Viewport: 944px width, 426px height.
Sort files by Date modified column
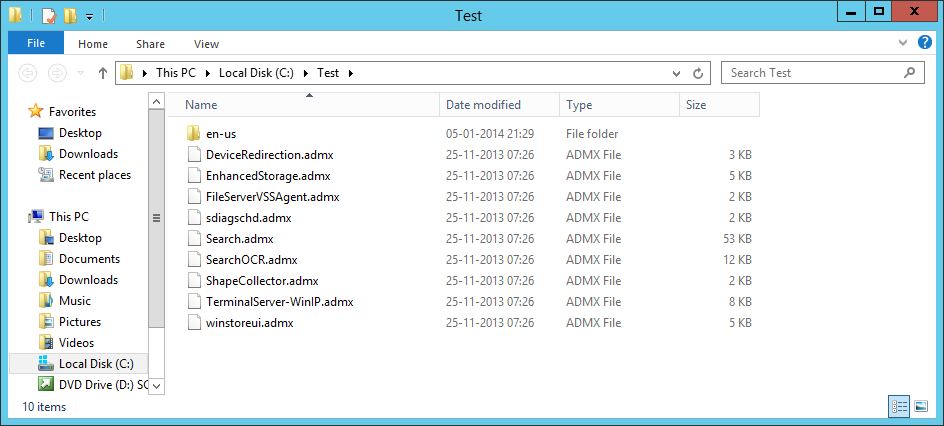pos(483,105)
